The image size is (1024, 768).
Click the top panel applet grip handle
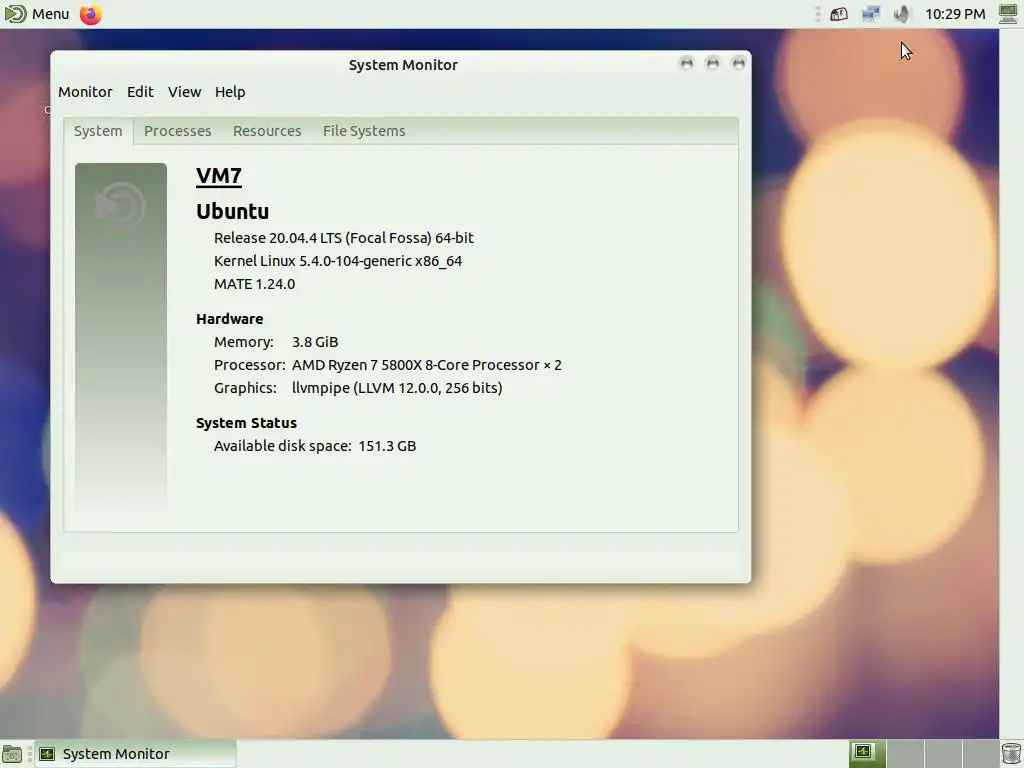[818, 14]
